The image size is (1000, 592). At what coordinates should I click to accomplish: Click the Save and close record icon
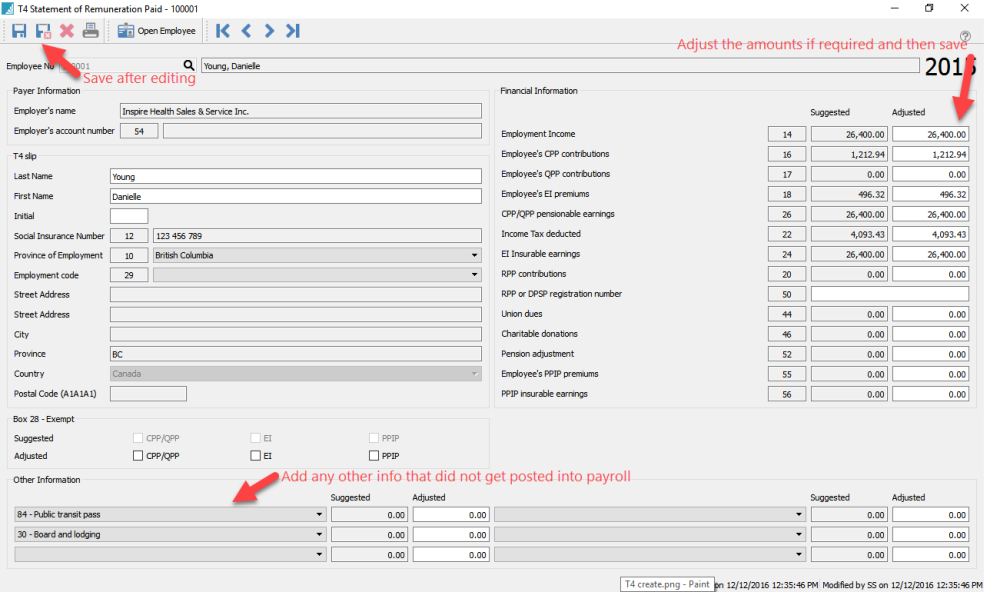[x=43, y=31]
